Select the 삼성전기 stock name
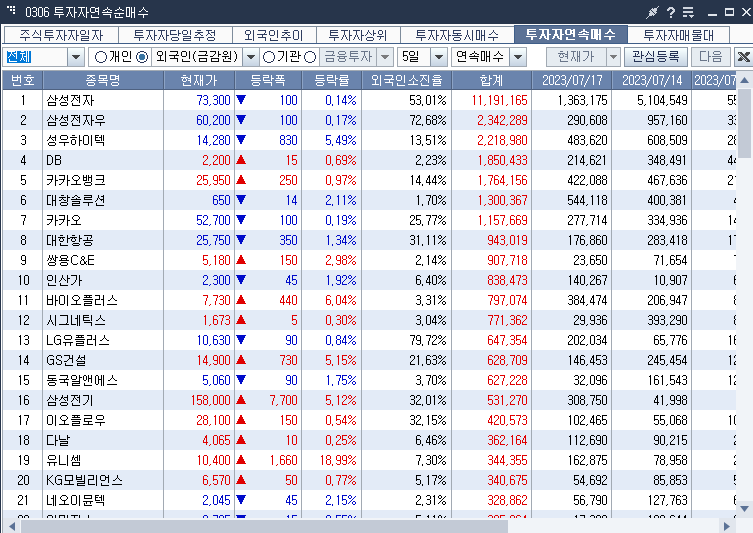753x533 pixels. click(70, 400)
